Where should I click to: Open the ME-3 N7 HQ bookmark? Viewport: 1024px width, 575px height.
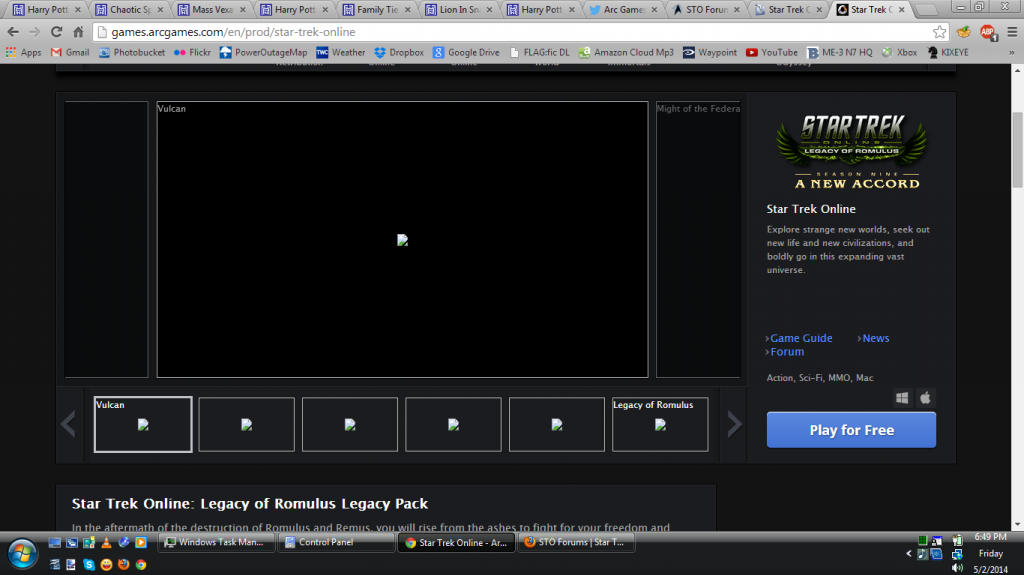click(x=840, y=52)
